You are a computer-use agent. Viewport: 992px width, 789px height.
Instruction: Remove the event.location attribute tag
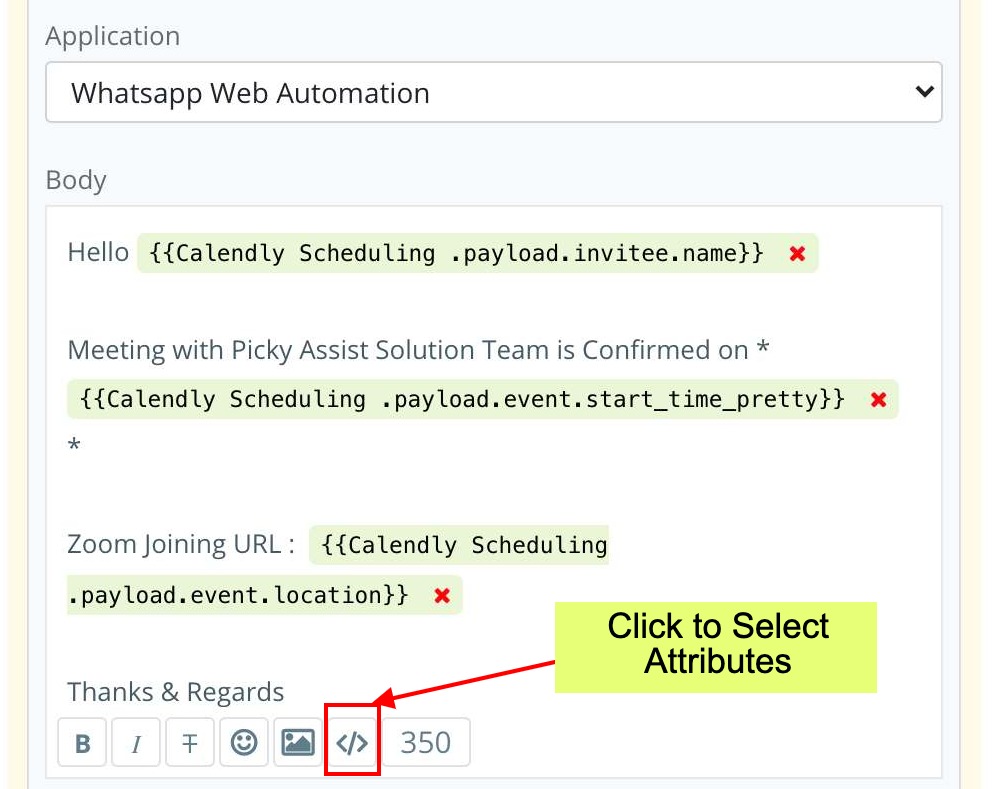click(442, 595)
